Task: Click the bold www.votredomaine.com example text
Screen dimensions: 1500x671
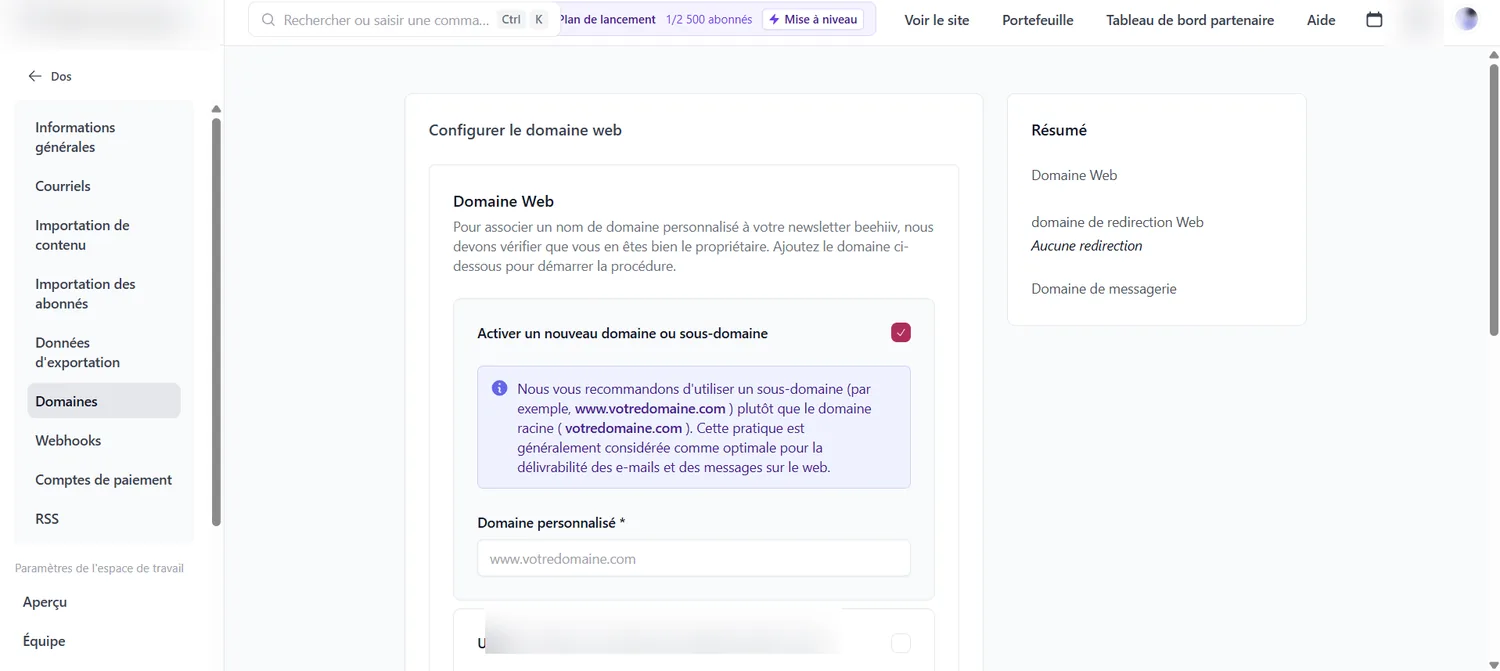Action: point(650,408)
